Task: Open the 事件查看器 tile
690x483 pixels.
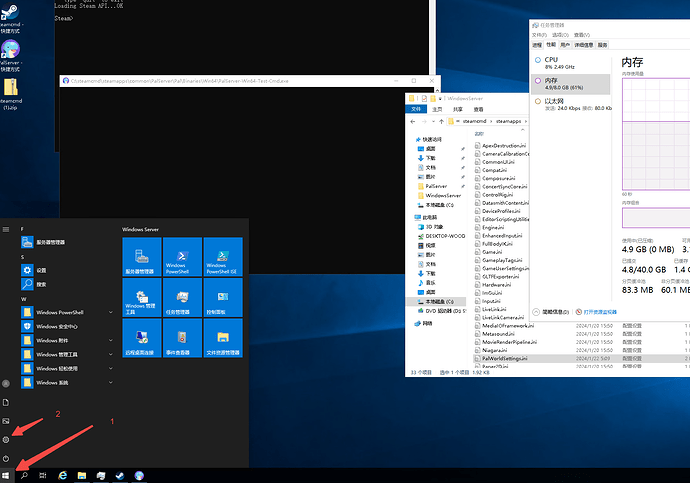Action: (x=182, y=338)
